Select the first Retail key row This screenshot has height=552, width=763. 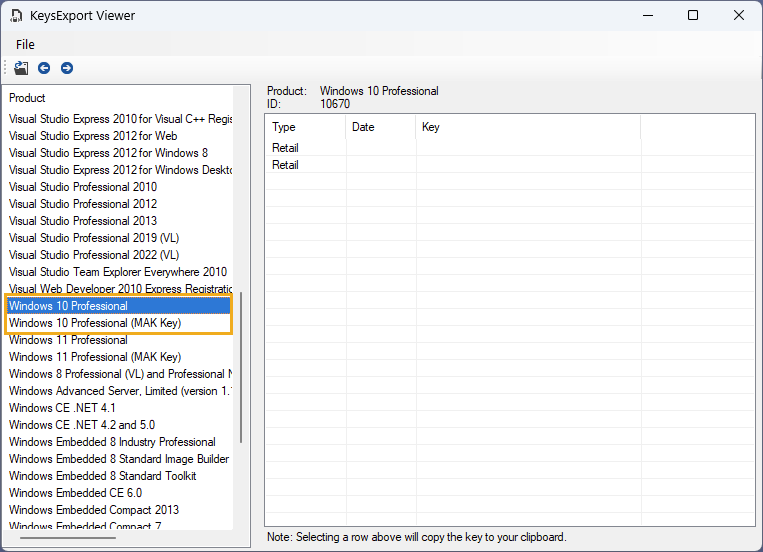pos(510,147)
